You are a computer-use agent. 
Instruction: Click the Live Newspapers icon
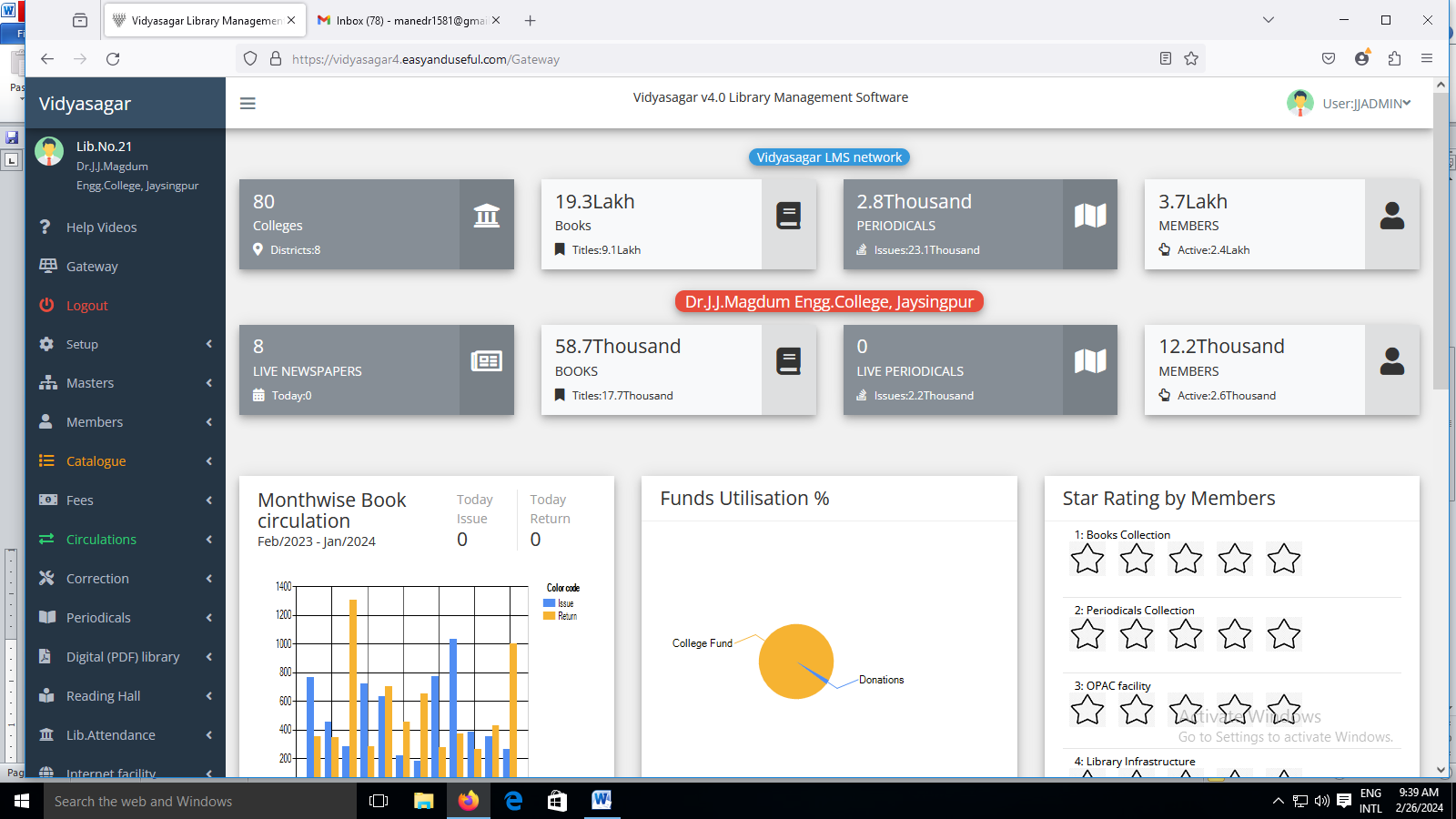487,361
